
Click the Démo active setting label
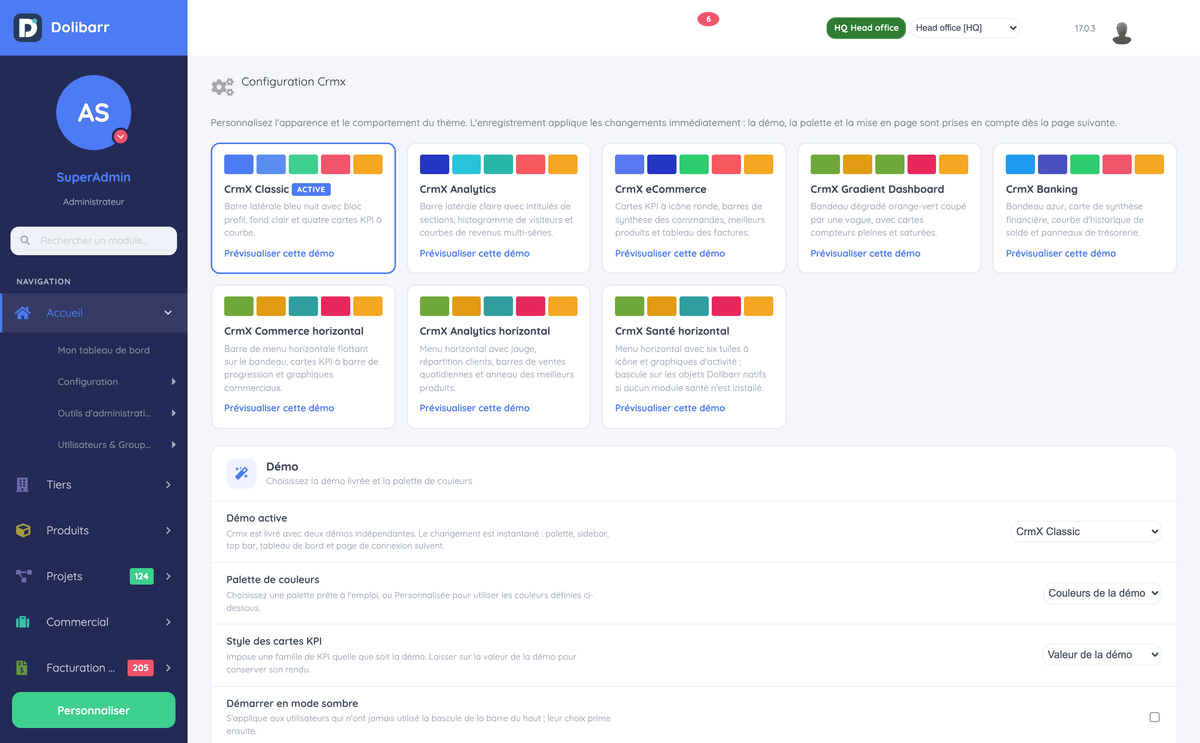click(257, 518)
